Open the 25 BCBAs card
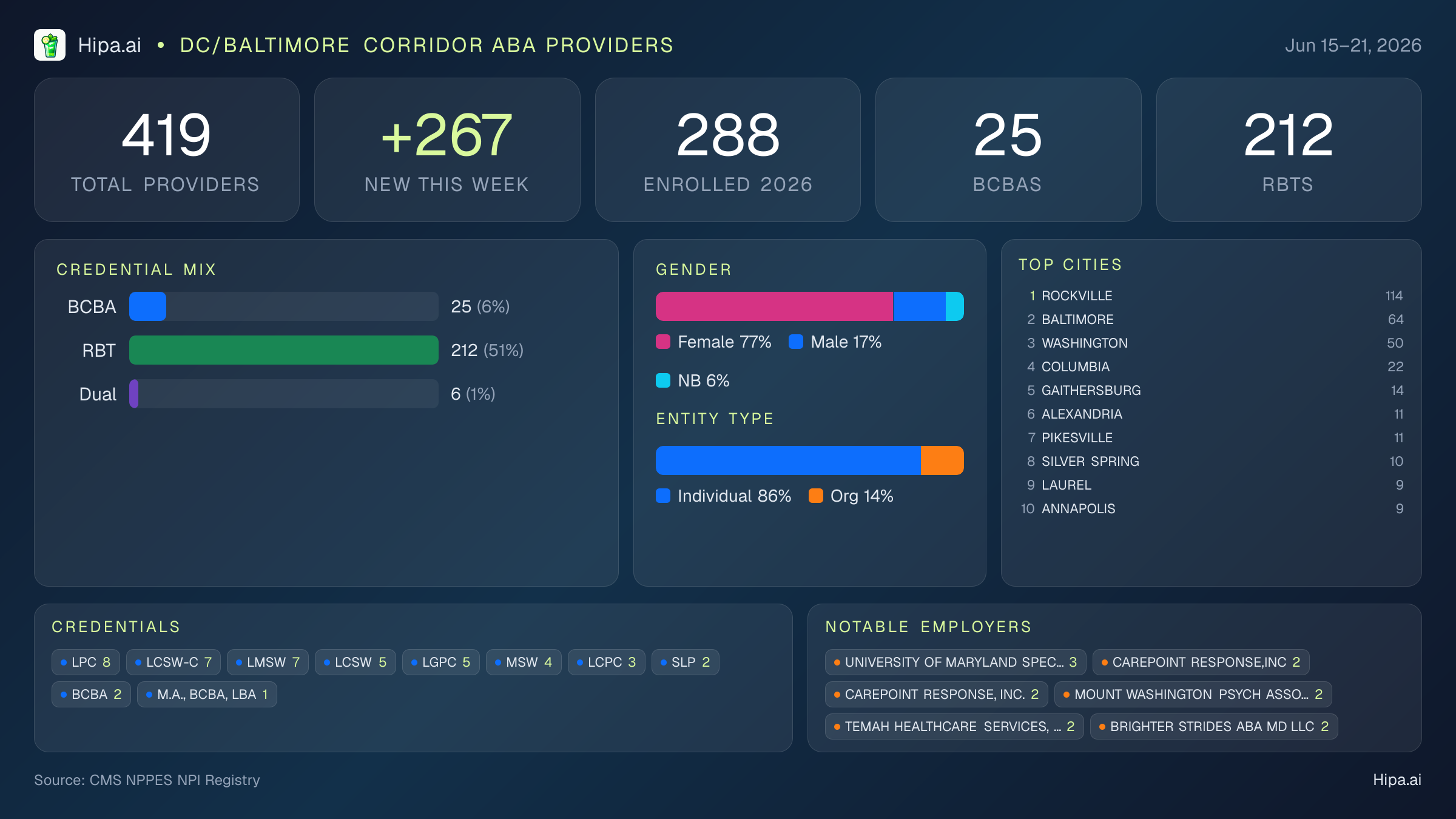1456x819 pixels. pos(1008,150)
